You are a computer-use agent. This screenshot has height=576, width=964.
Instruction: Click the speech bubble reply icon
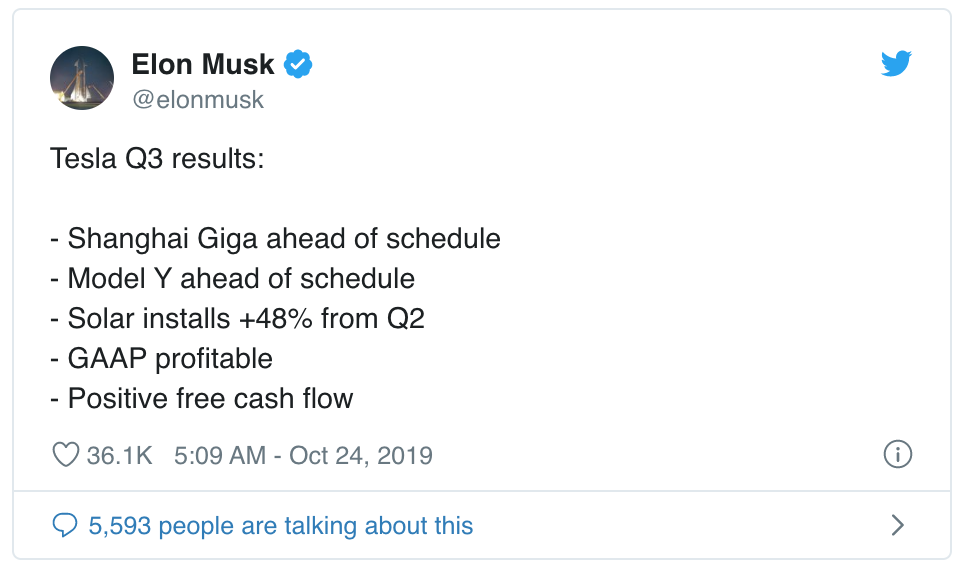65,525
